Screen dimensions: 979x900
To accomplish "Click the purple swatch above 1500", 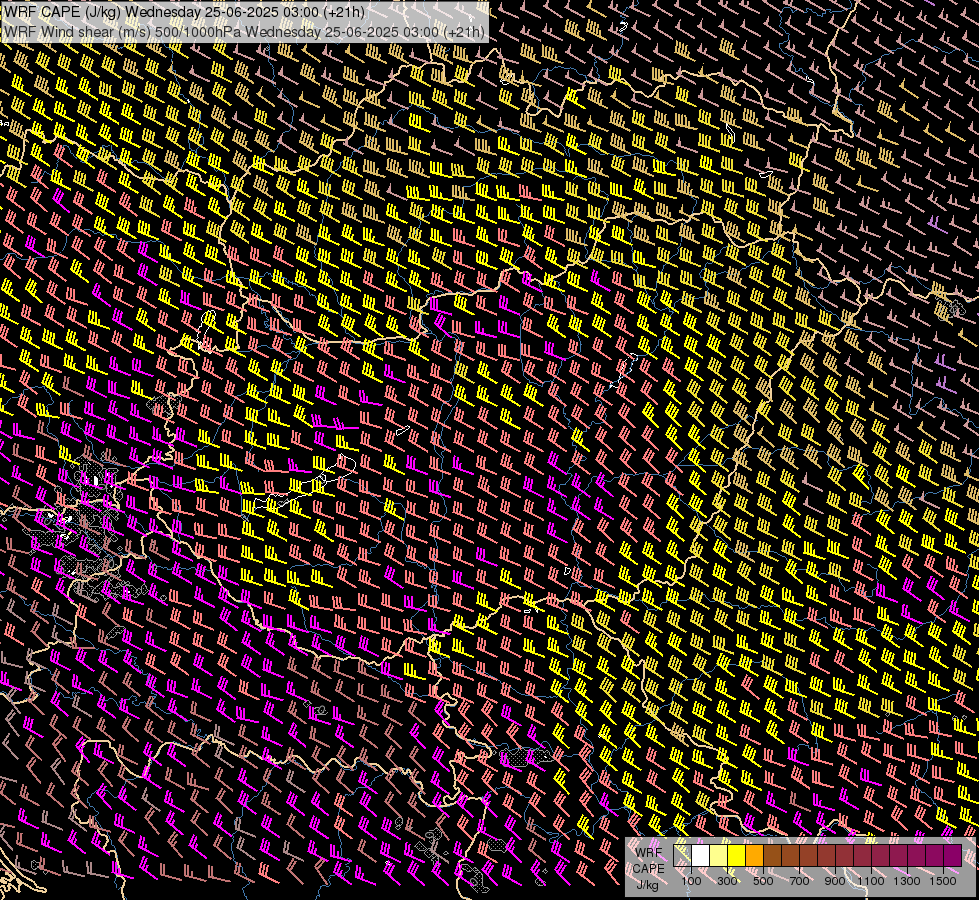I will [953, 855].
